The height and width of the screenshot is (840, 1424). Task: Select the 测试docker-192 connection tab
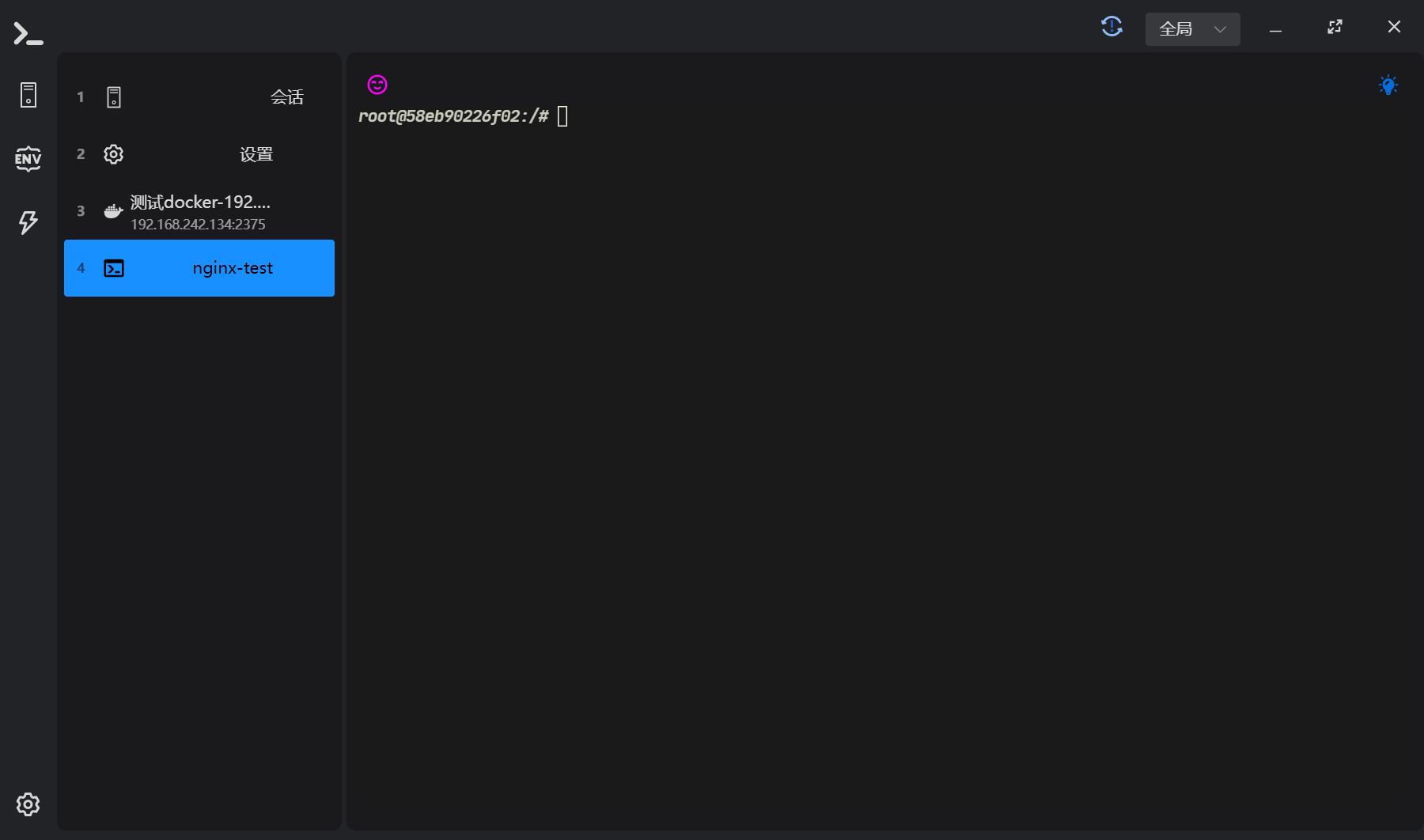click(200, 211)
